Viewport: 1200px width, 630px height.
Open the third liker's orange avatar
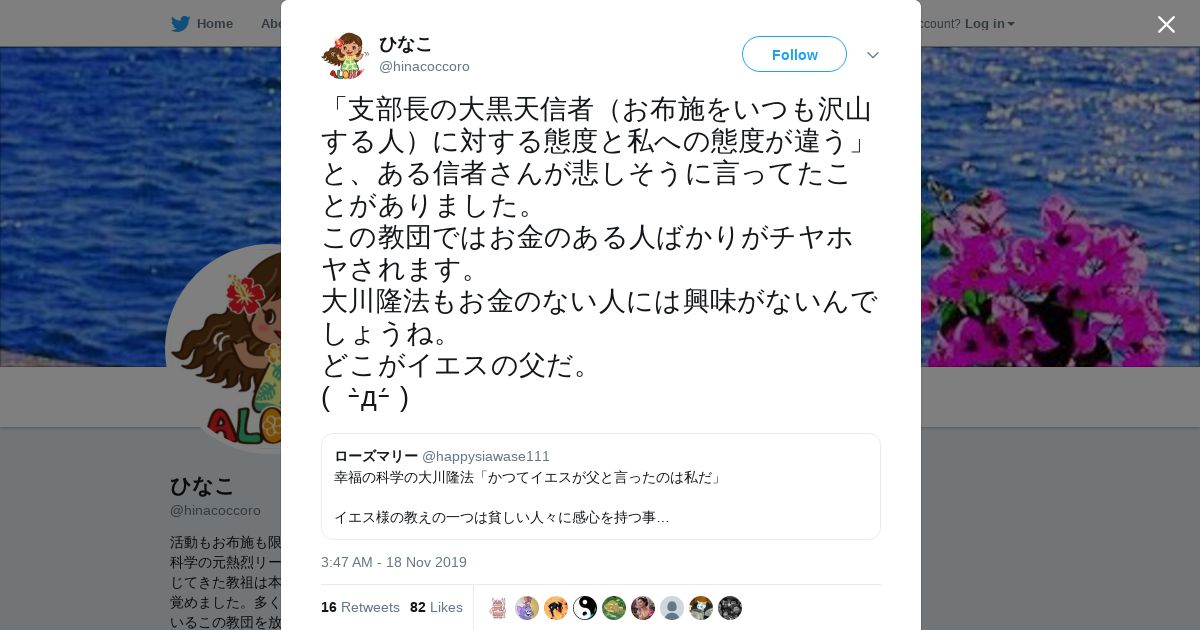click(x=556, y=608)
